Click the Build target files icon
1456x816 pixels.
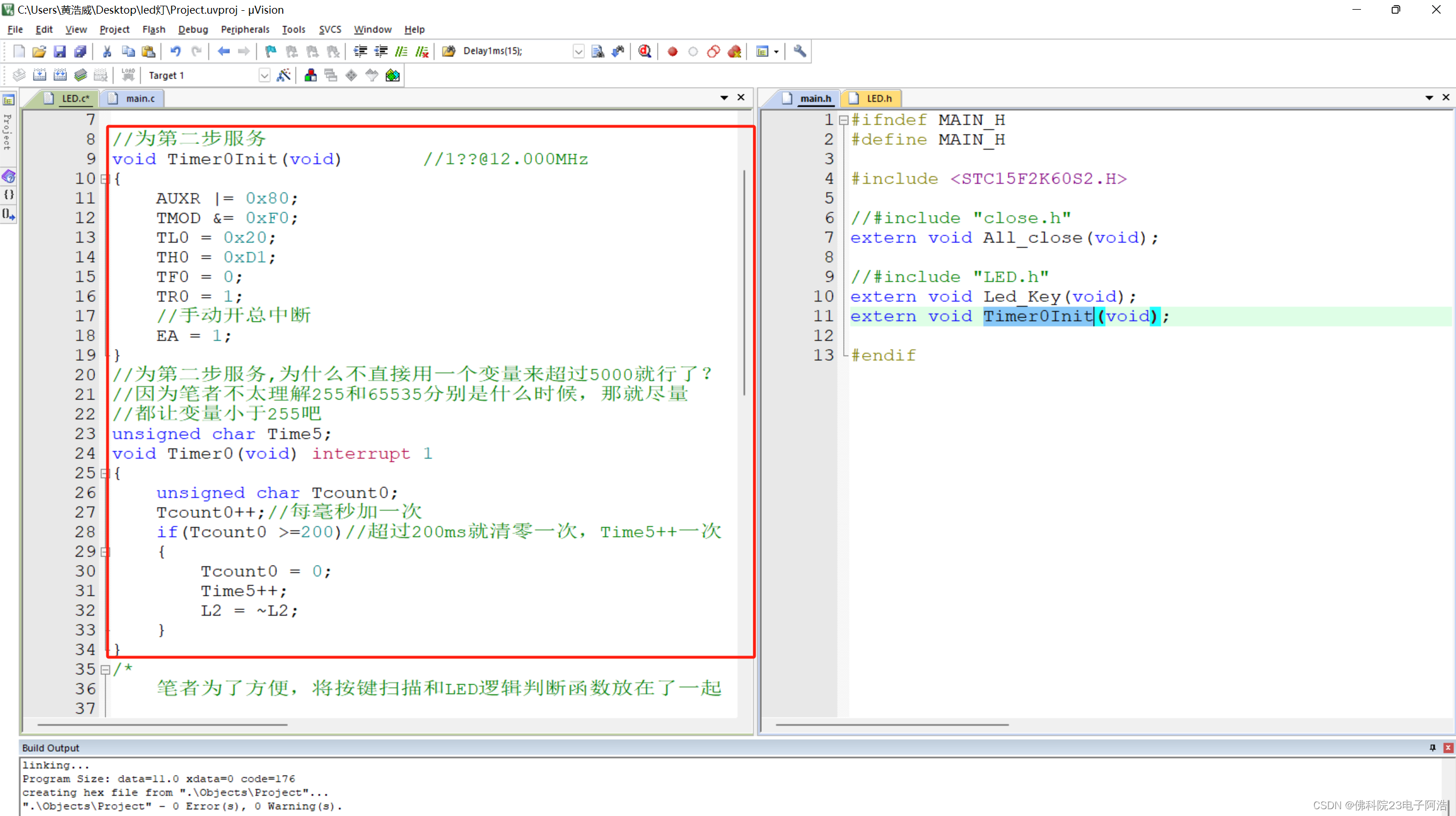pos(39,75)
